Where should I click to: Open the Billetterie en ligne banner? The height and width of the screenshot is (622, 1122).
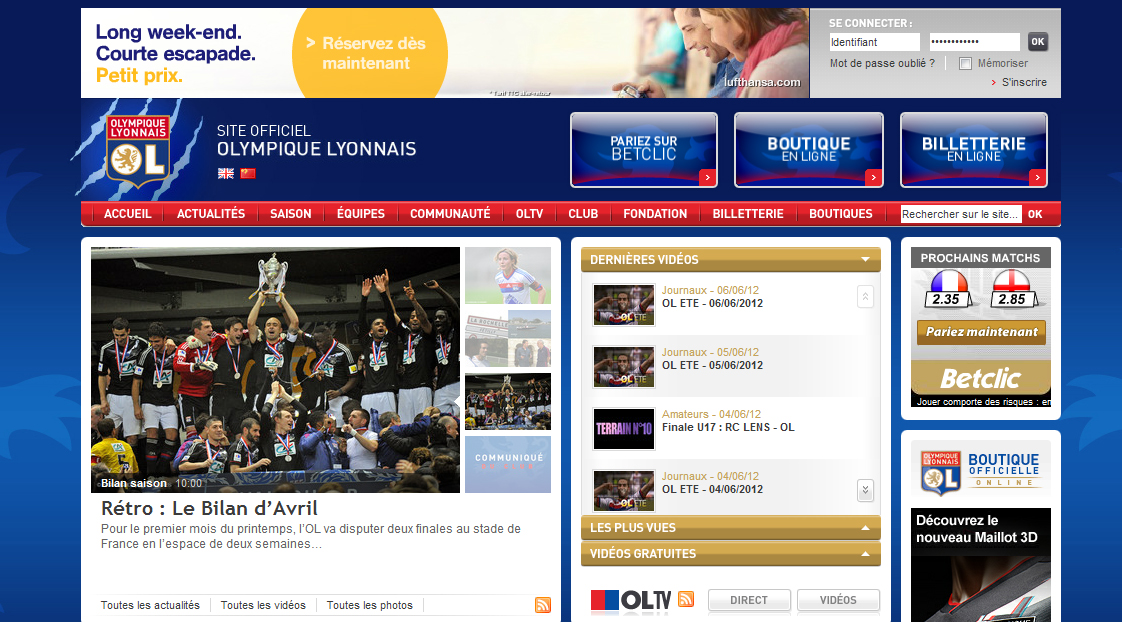click(973, 150)
